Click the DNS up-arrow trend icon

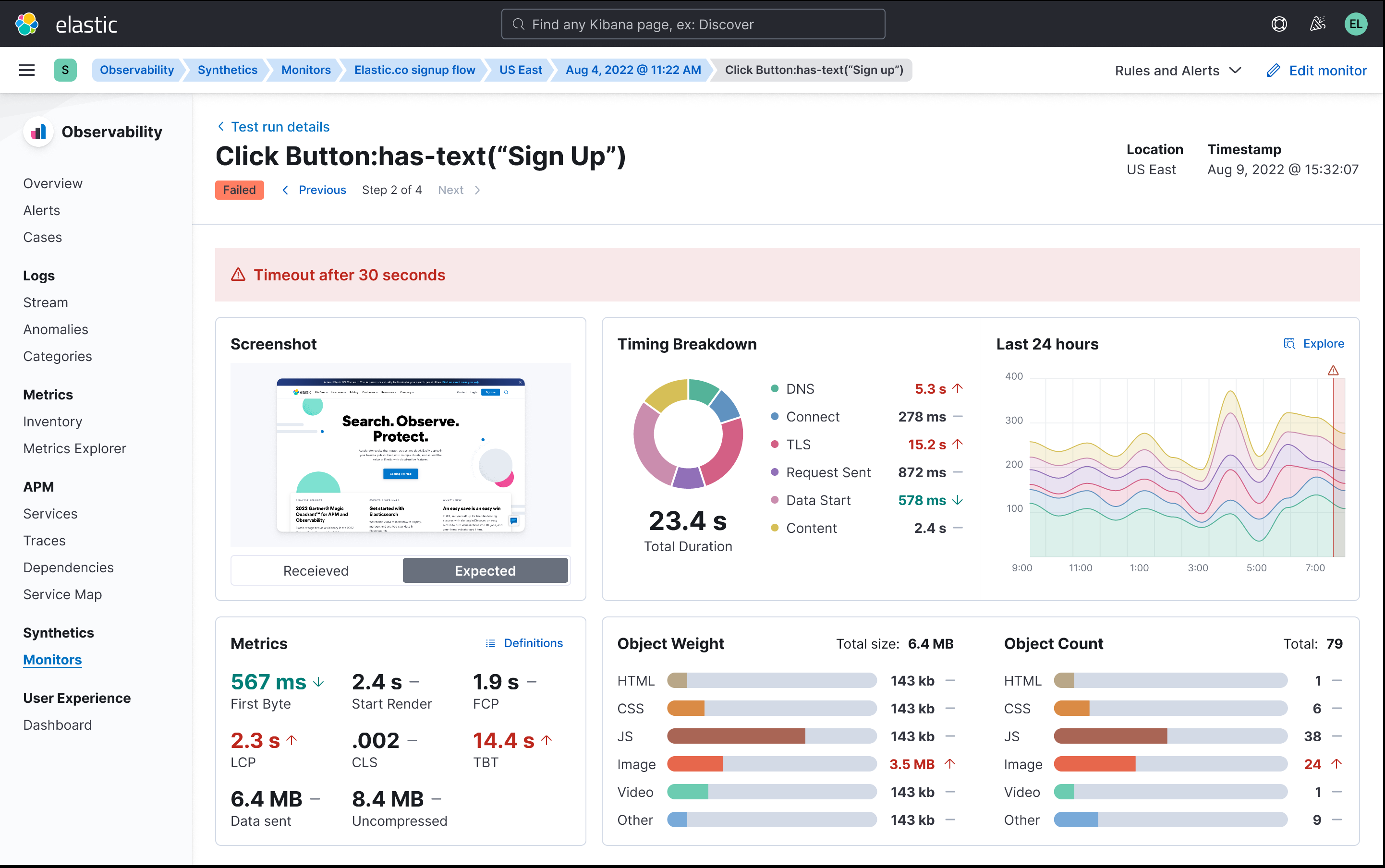pyautogui.click(x=957, y=389)
